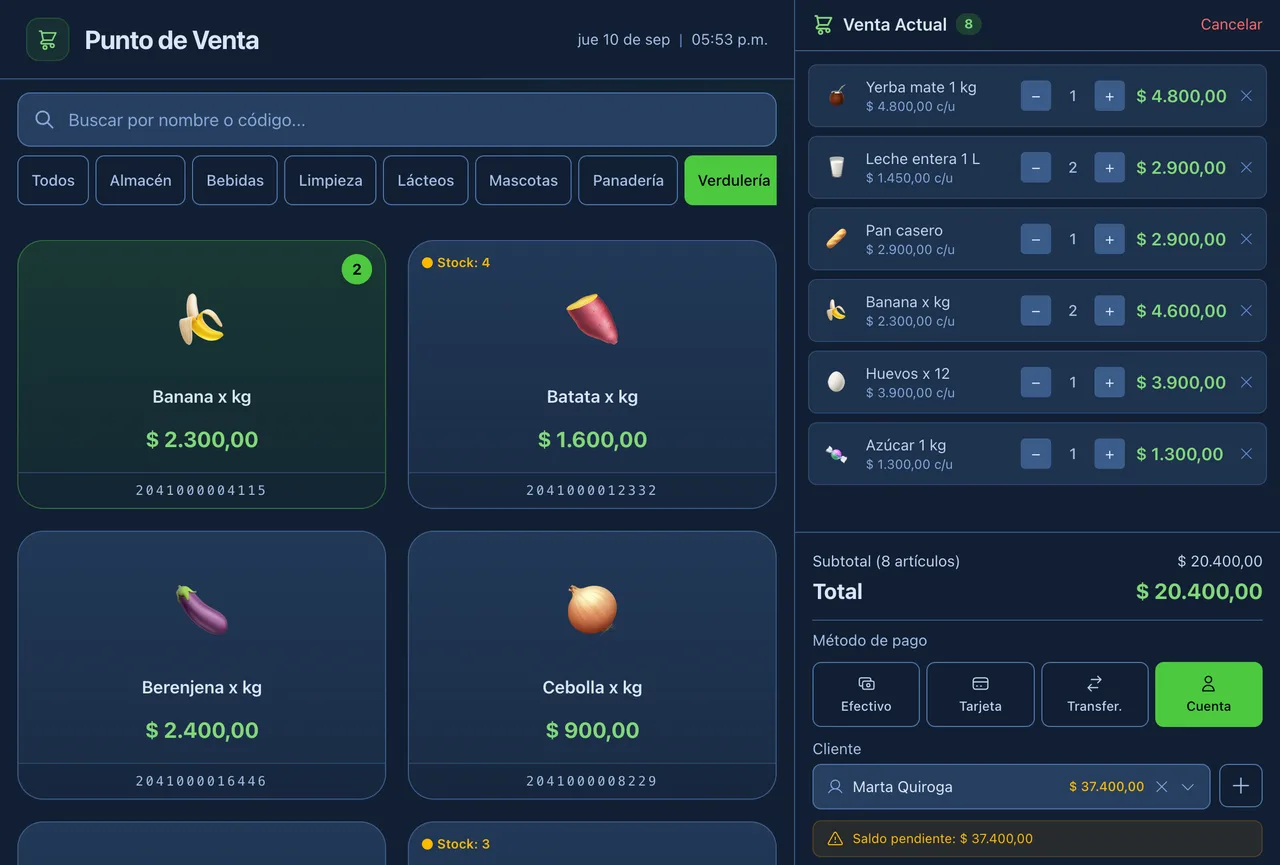
Task: Click the Saldo pendiente warning icon
Action: pyautogui.click(x=835, y=839)
